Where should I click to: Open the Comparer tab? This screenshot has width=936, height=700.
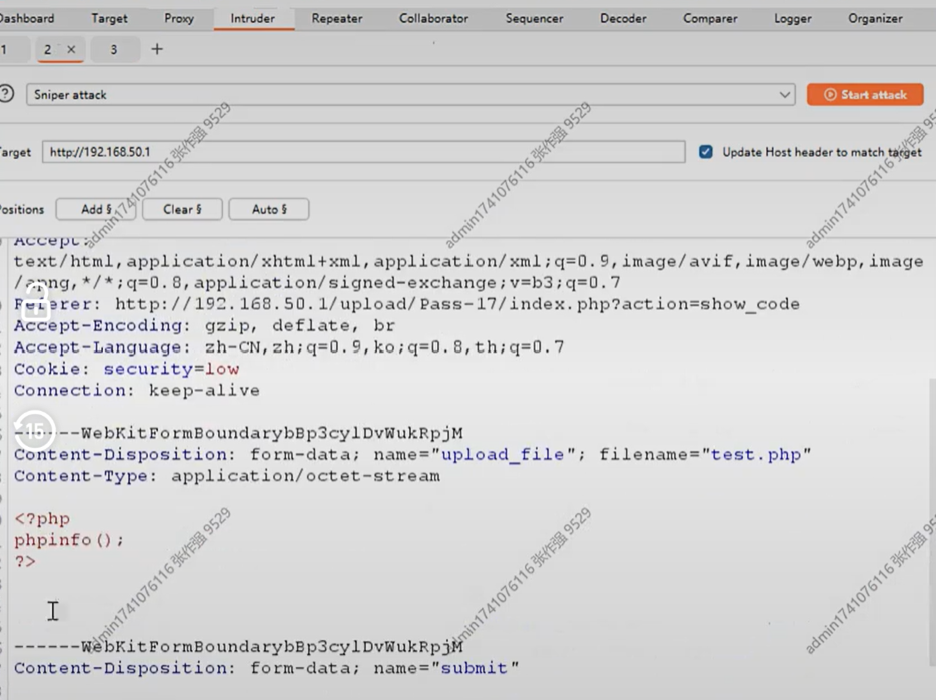coord(710,18)
